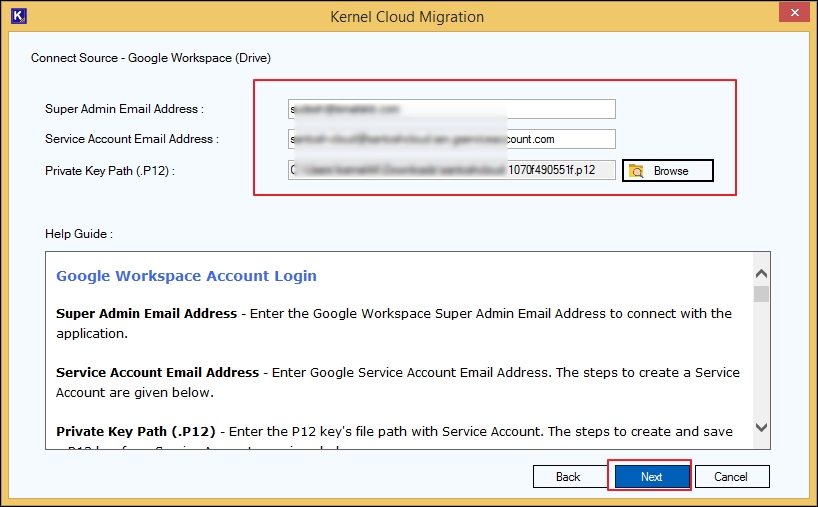
Task: Focus the Super Admin Email Address field
Action: click(451, 109)
